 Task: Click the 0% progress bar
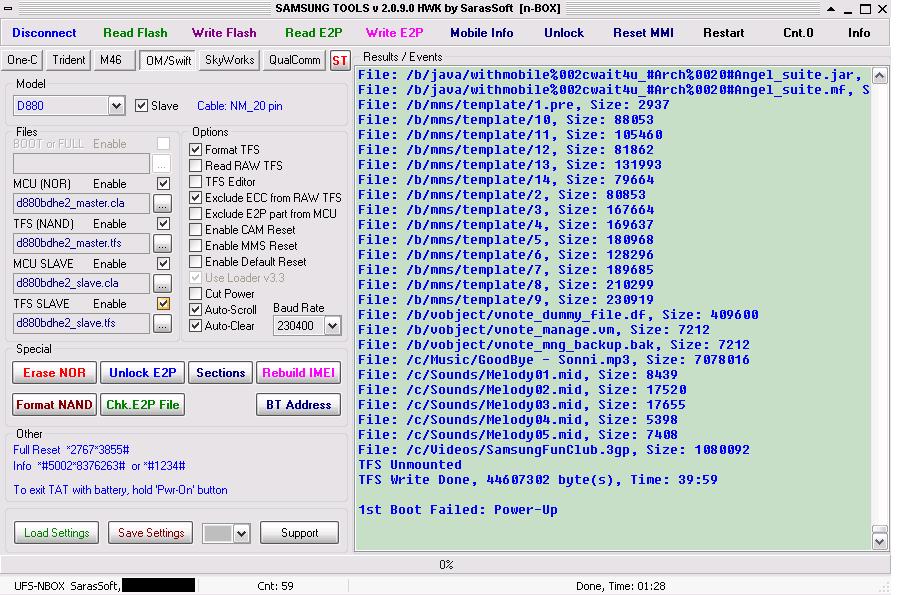coord(446,565)
